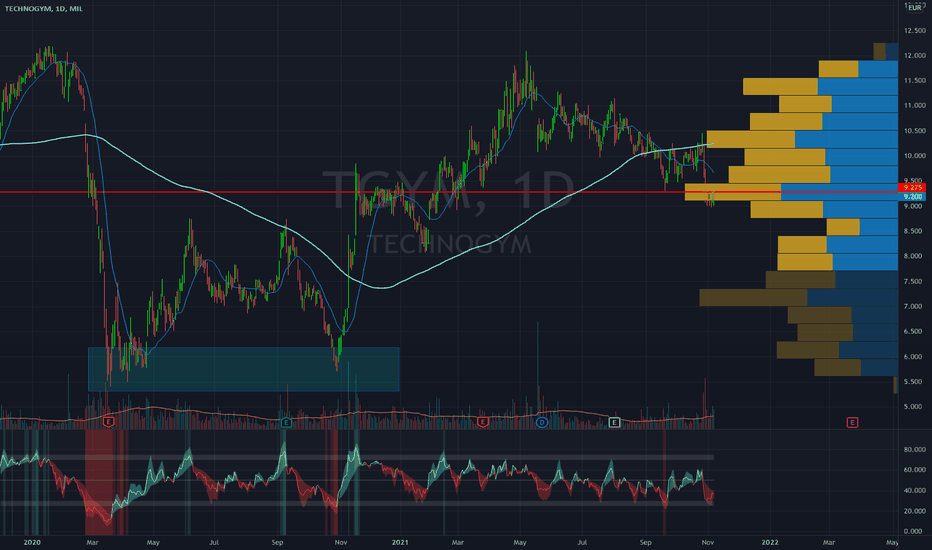Click the 11.500 price axis label
932x550 pixels.
point(914,81)
